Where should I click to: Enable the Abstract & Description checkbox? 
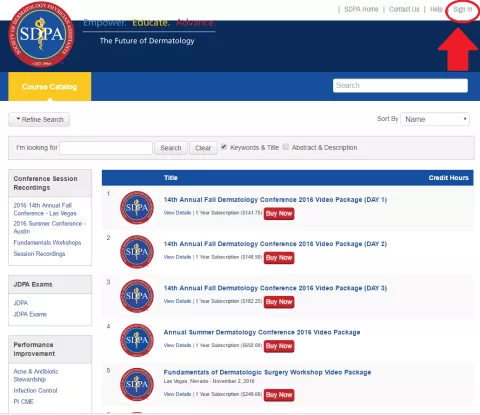pyautogui.click(x=286, y=147)
